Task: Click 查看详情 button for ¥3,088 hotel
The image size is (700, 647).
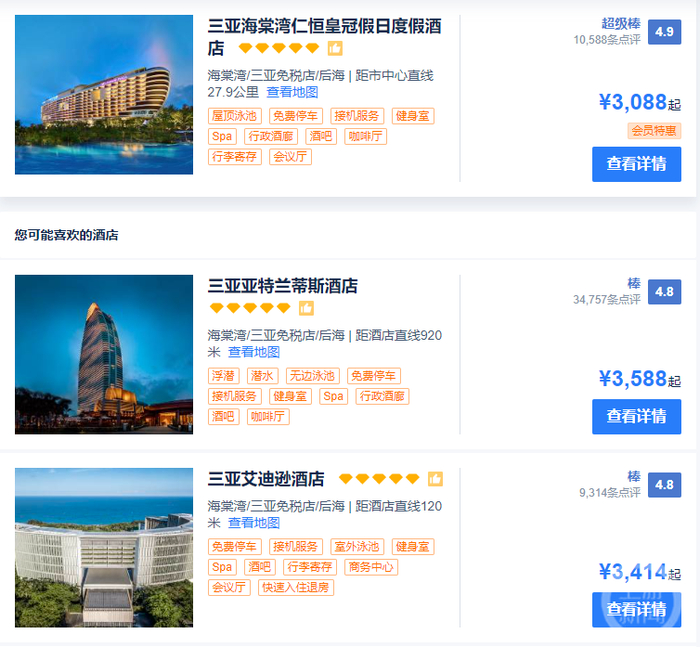Action: [x=637, y=164]
